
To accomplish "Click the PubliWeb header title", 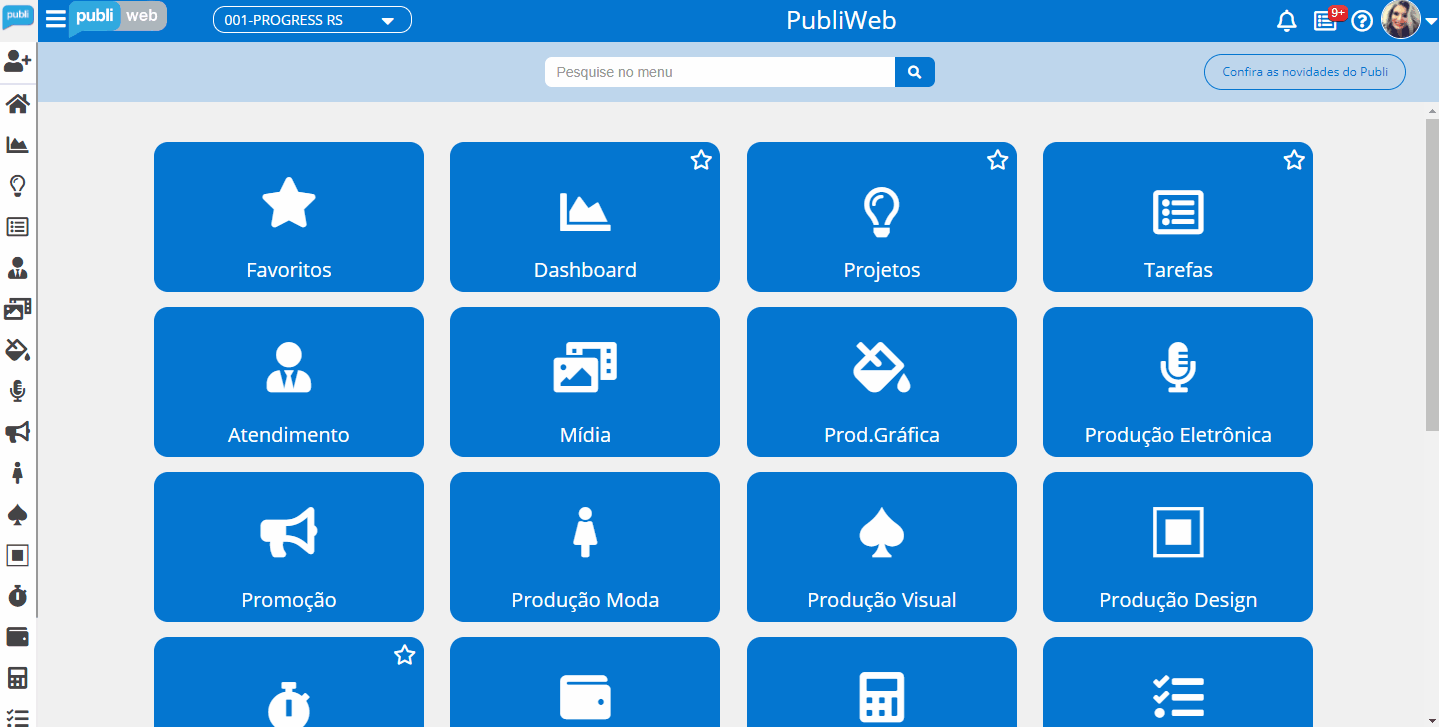I will (841, 20).
